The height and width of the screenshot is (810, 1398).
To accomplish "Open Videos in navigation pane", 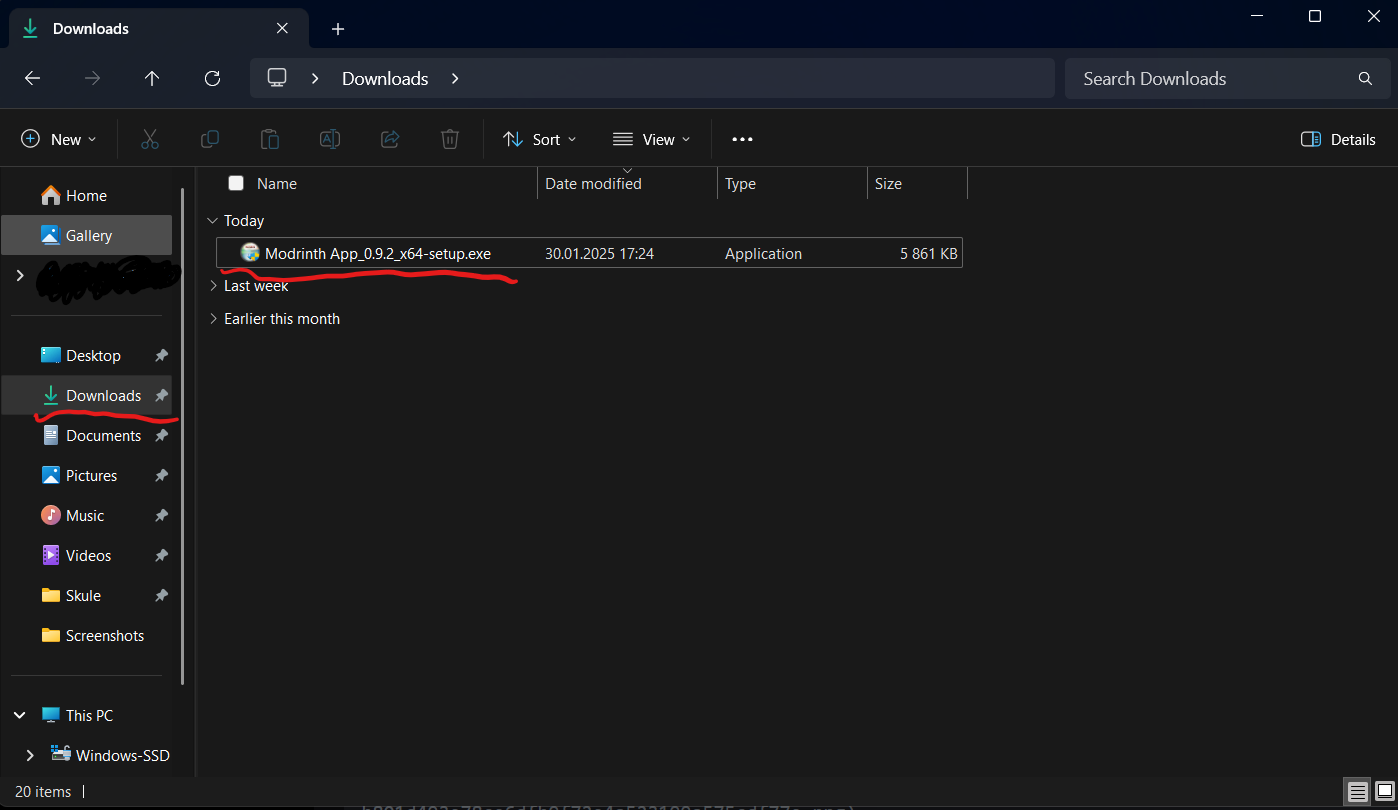I will pos(87,556).
